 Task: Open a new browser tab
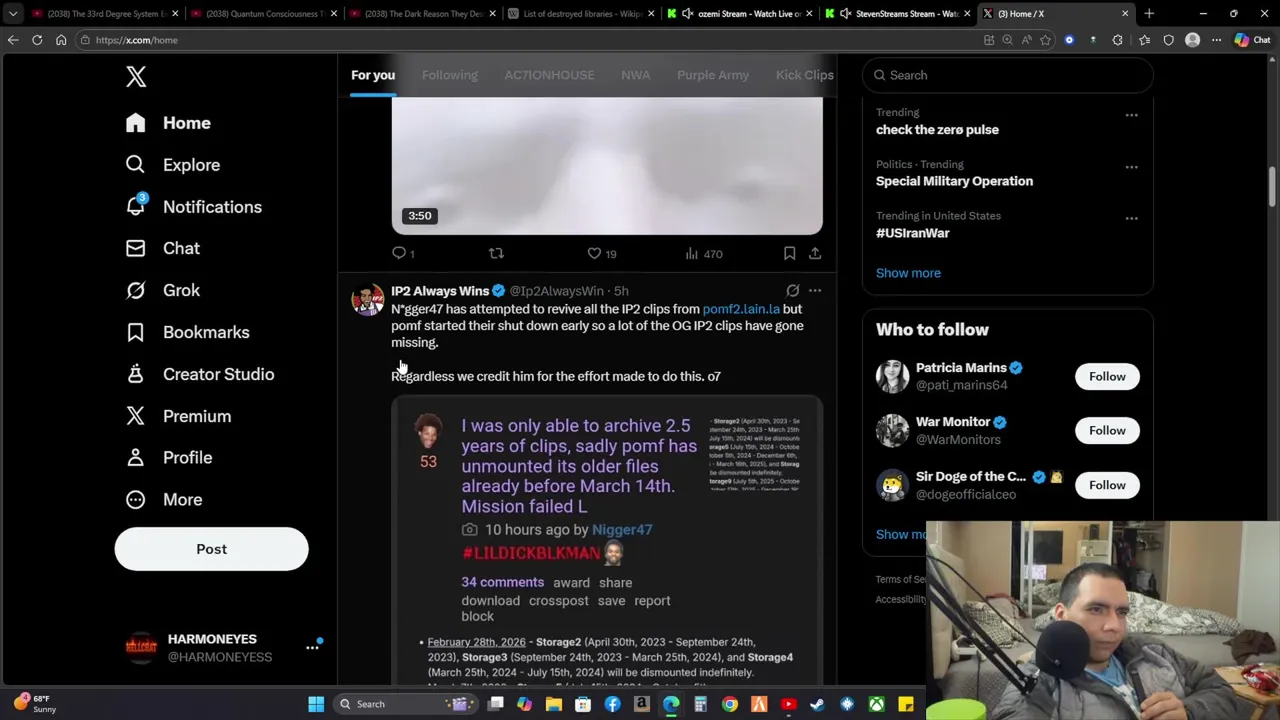1149,14
